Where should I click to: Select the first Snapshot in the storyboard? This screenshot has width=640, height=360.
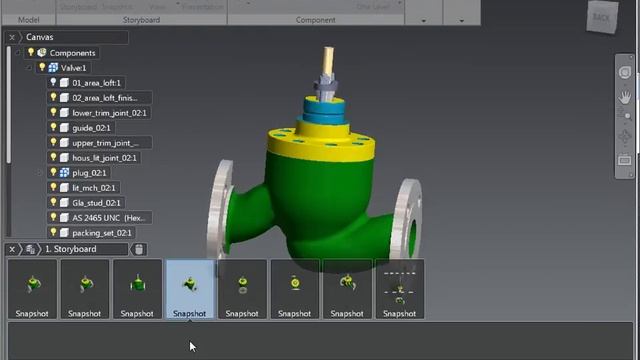pos(32,289)
